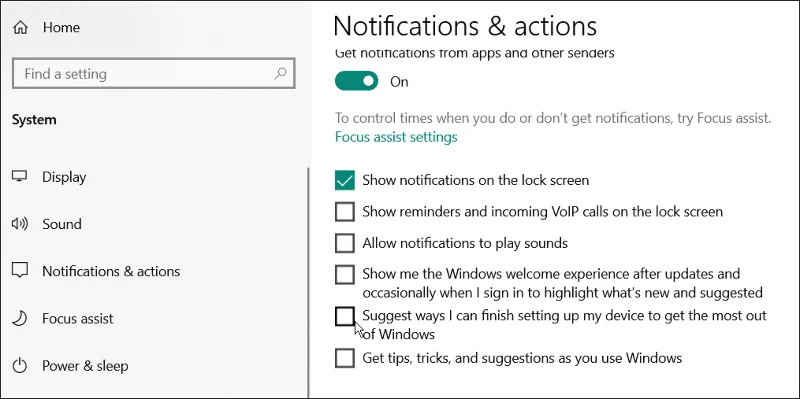Open Focus assist settings link
The image size is (800, 399).
coord(396,137)
